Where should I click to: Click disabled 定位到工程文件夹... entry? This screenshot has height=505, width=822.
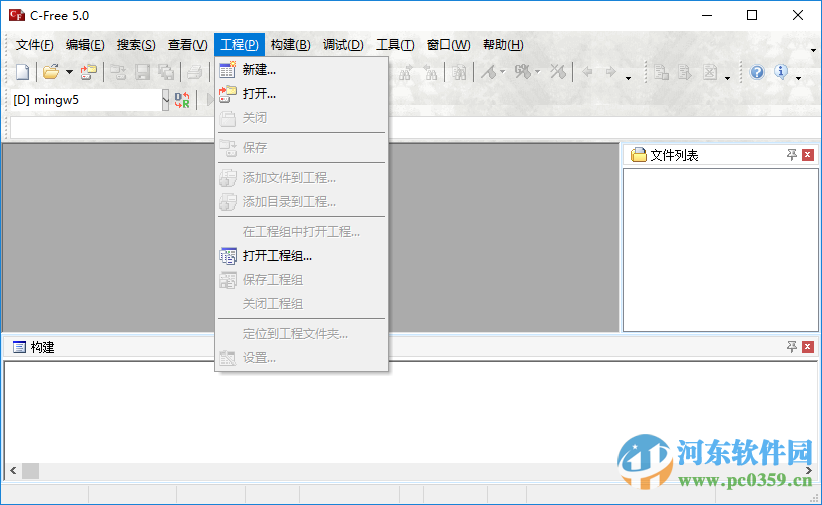click(301, 334)
